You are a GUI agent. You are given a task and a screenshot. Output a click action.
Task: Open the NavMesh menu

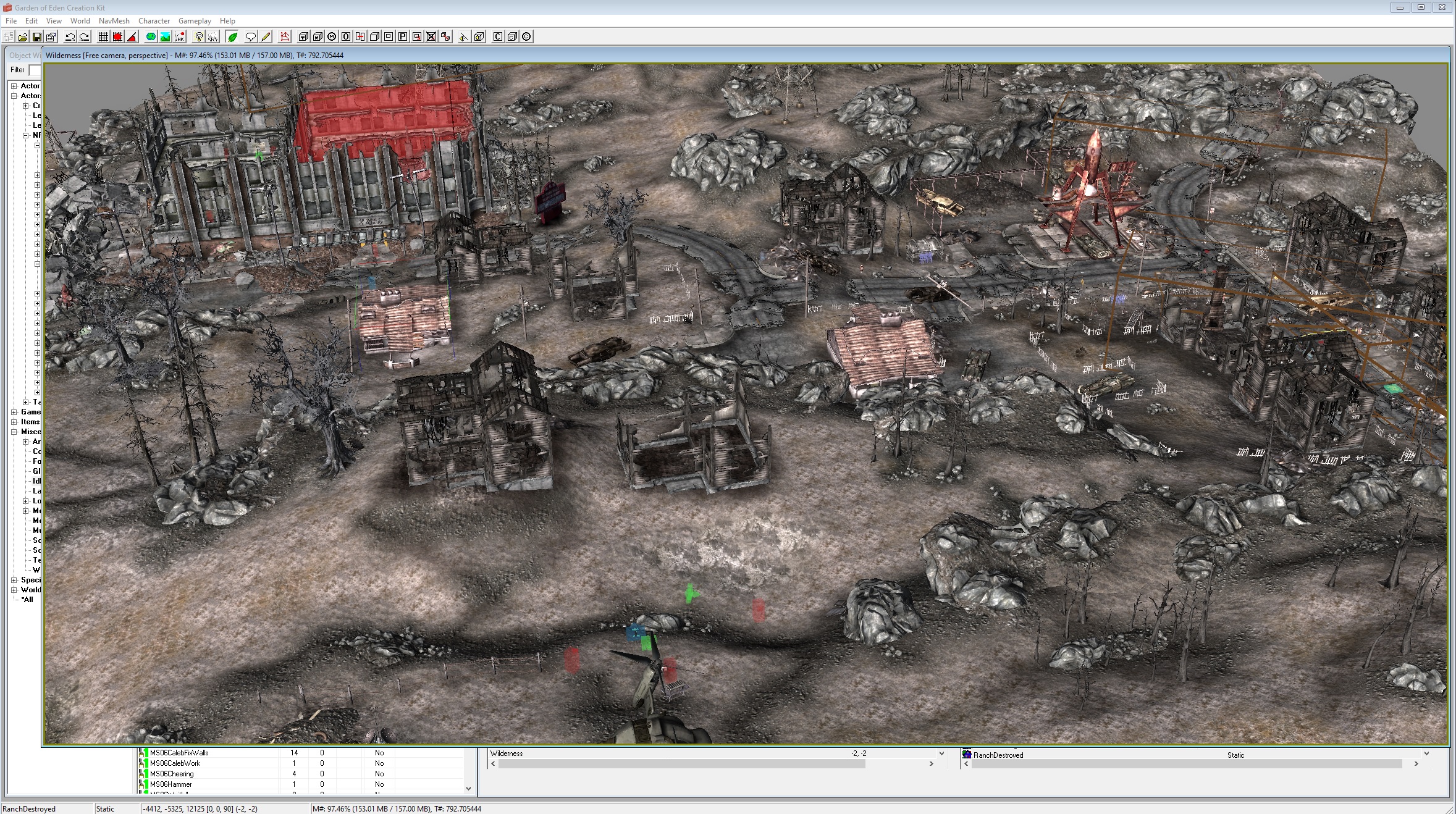point(114,21)
